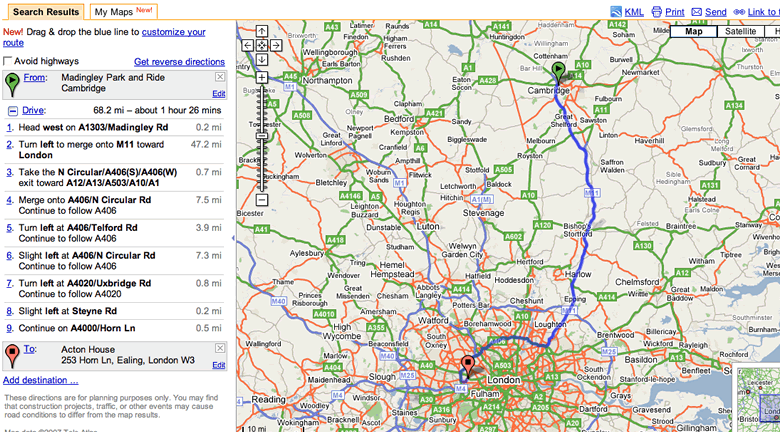Pan the map down with the arrow
Image resolution: width=780 pixels, height=432 pixels.
pyautogui.click(x=262, y=60)
